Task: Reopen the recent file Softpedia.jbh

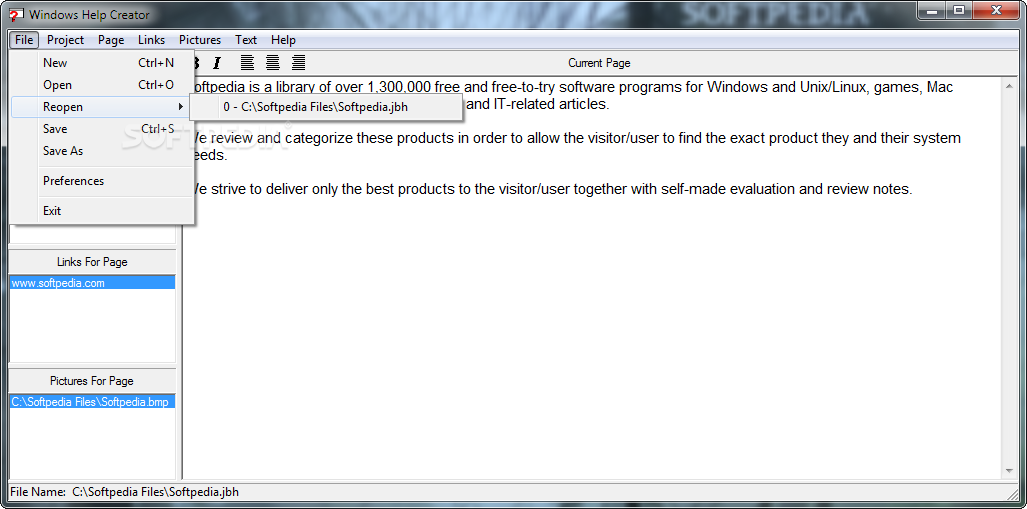Action: 326,107
